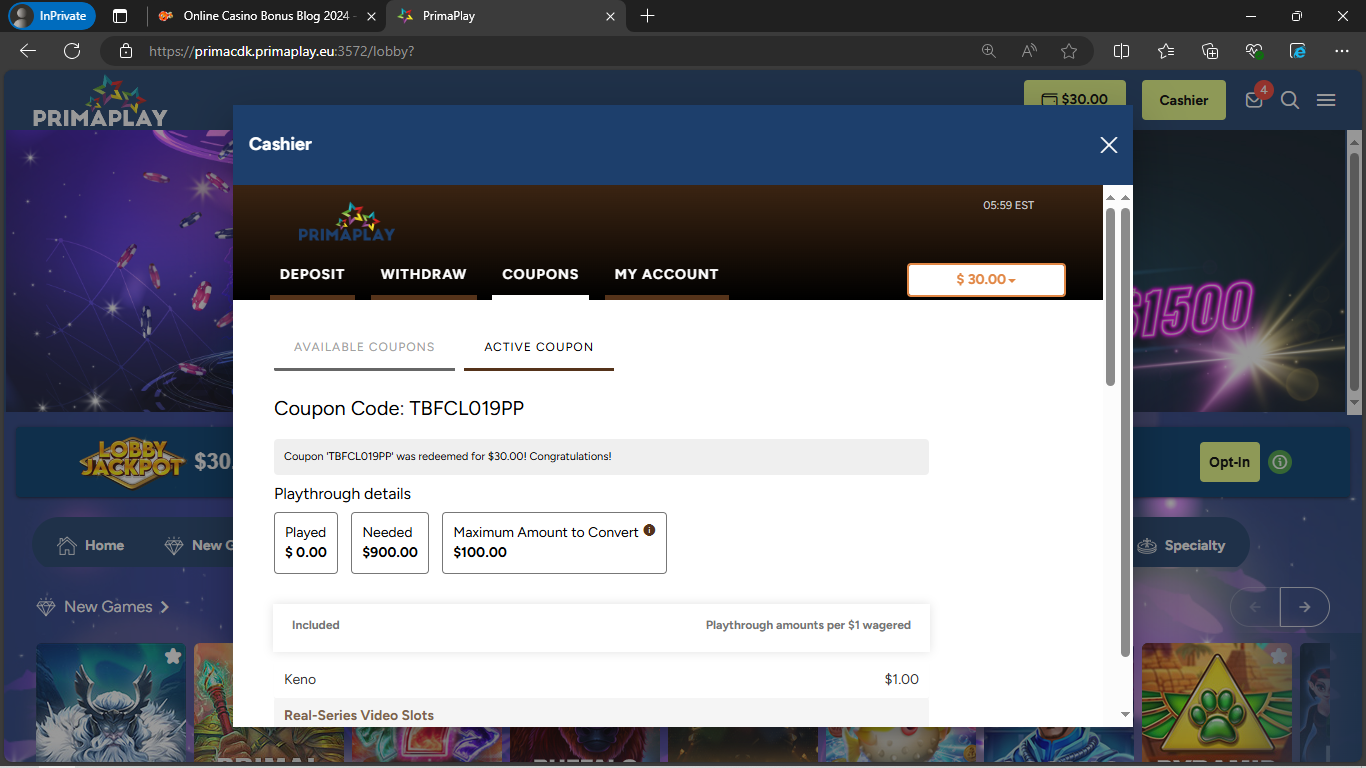Add page to favorites using star icon
Screen dimensions: 1366x768
point(1069,51)
